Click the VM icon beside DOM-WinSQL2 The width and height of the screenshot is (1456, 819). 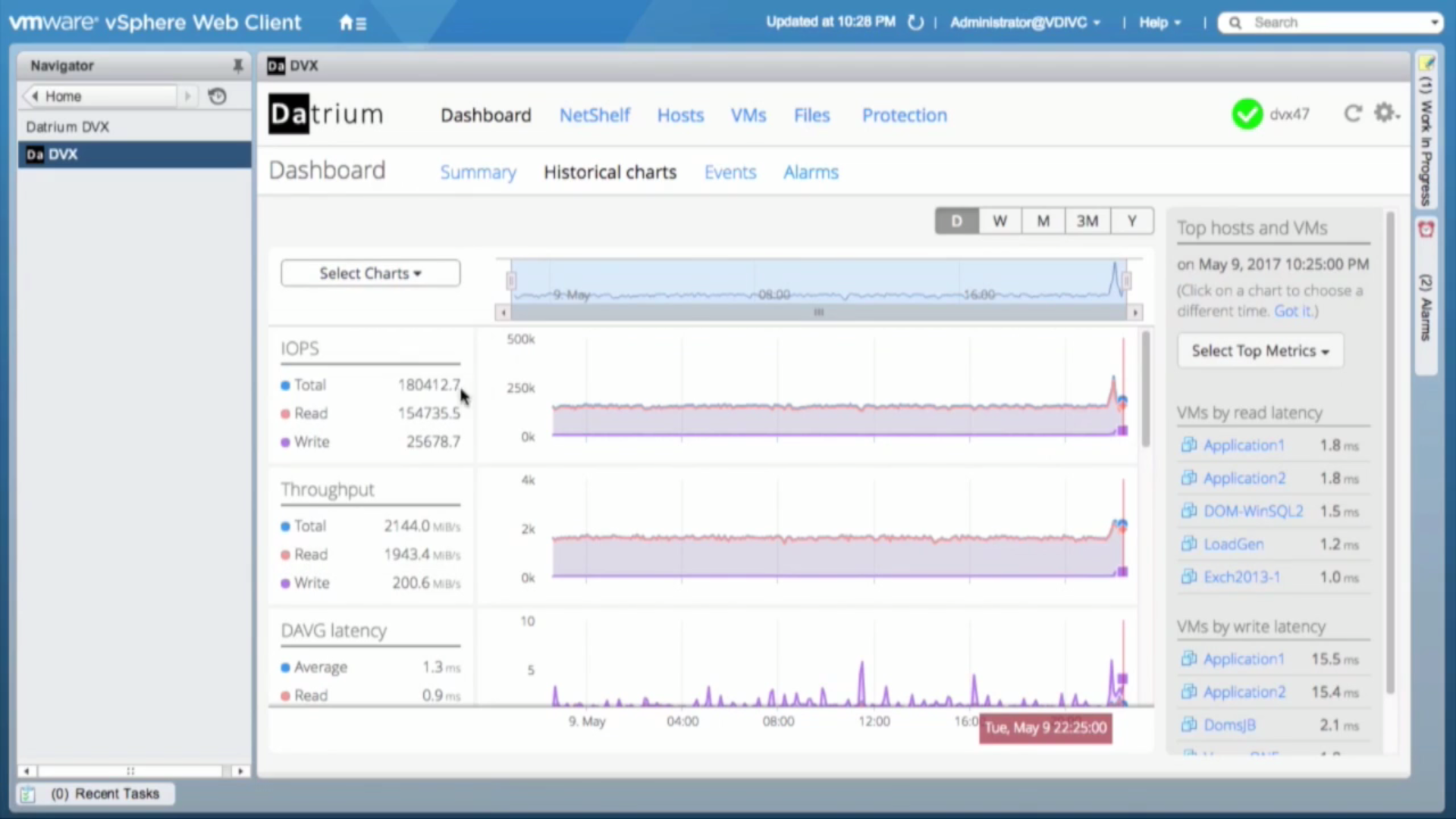click(x=1188, y=510)
